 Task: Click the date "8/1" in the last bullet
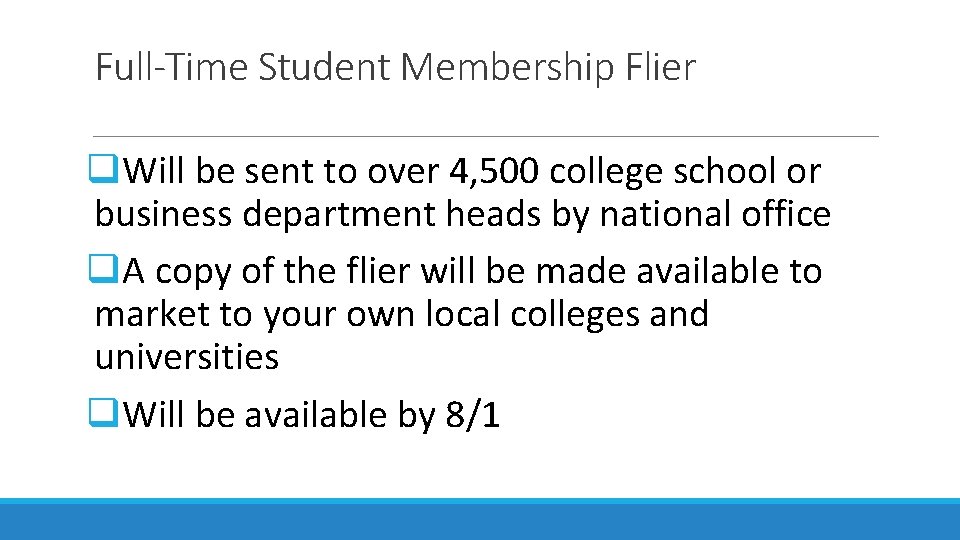point(473,414)
